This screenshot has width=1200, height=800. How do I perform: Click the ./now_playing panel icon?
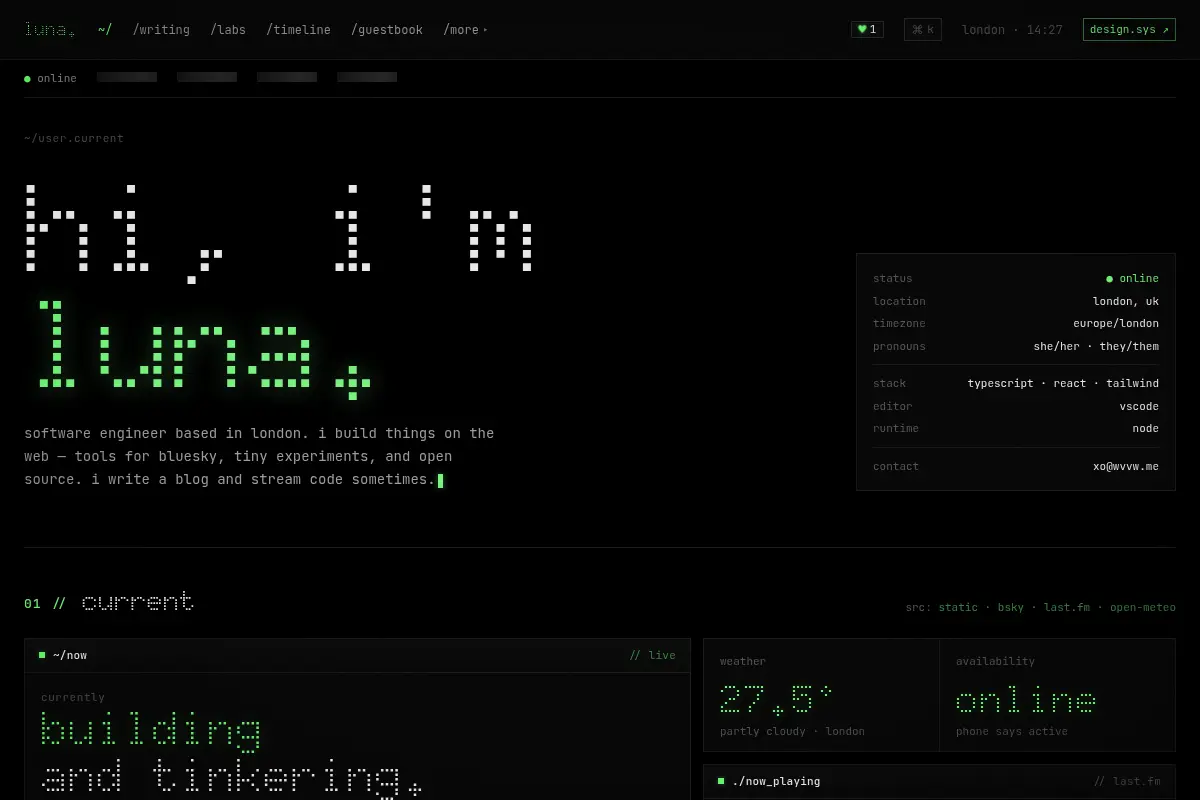point(721,781)
